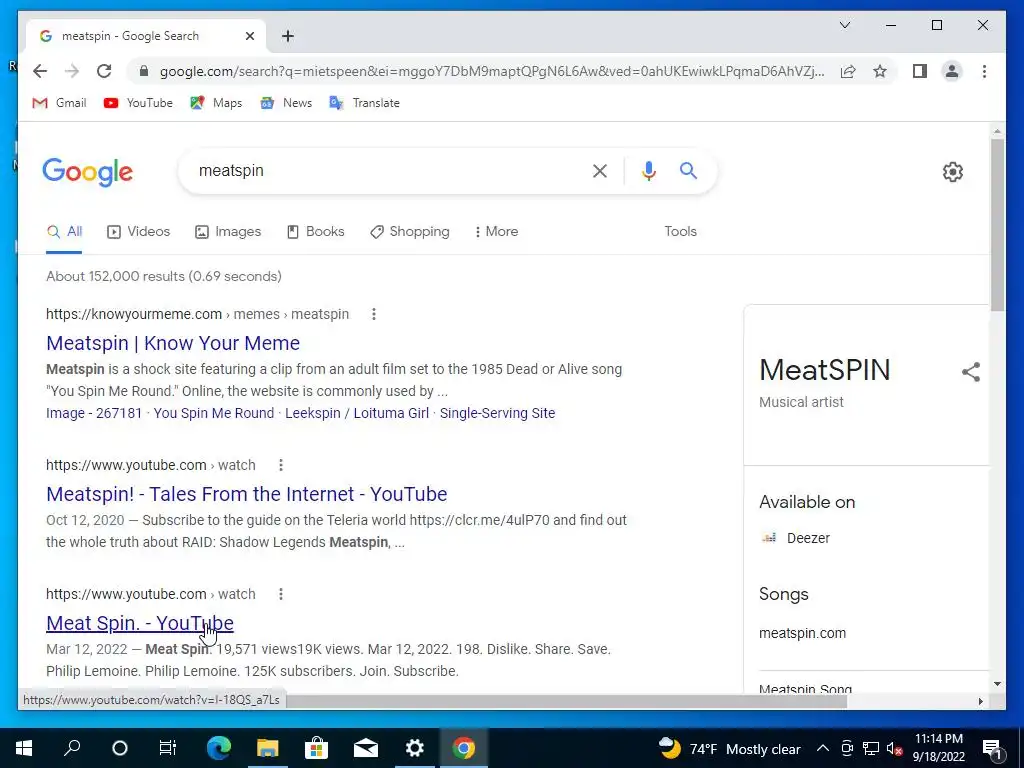Reload the current Google search page

pyautogui.click(x=104, y=71)
